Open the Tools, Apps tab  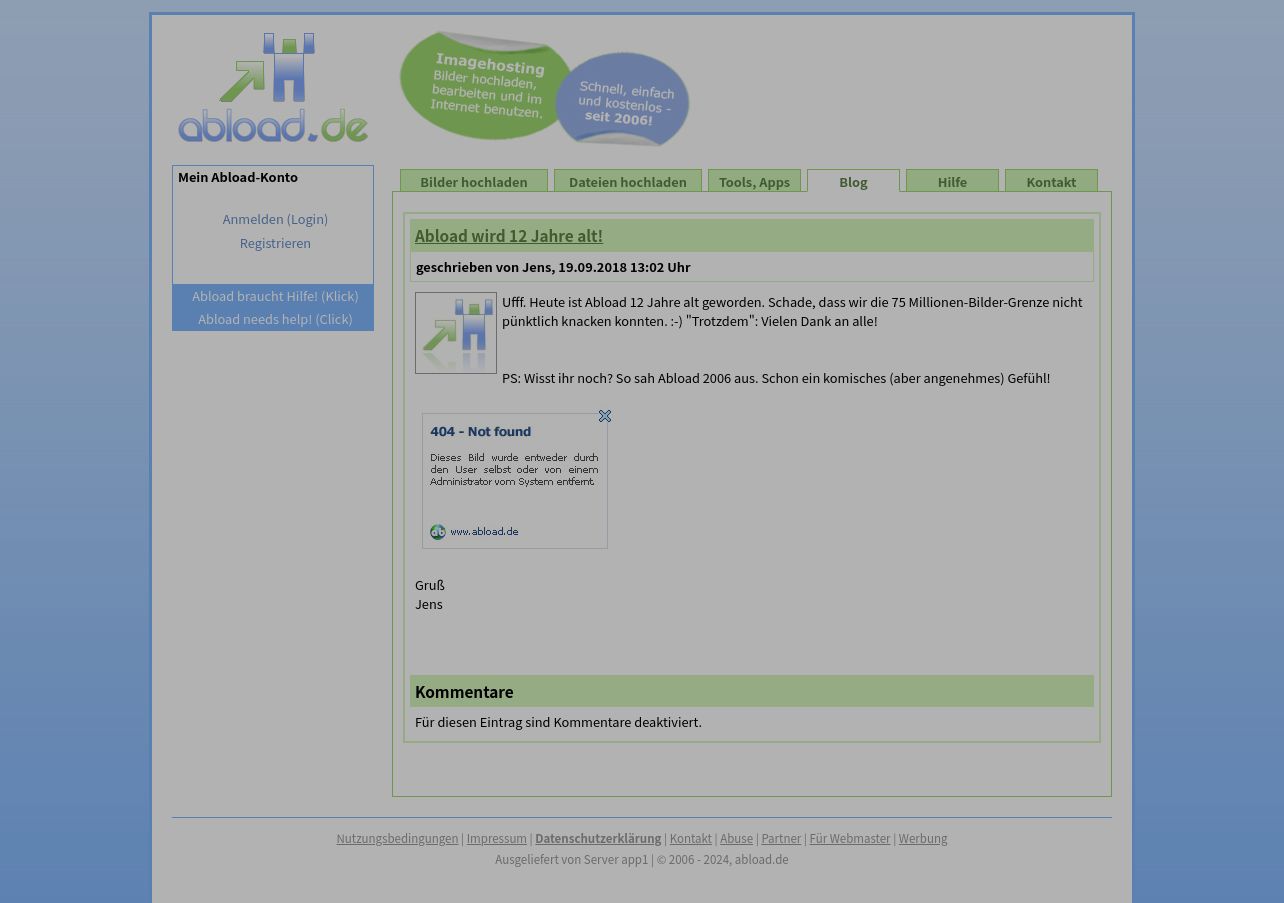pyautogui.click(x=754, y=182)
